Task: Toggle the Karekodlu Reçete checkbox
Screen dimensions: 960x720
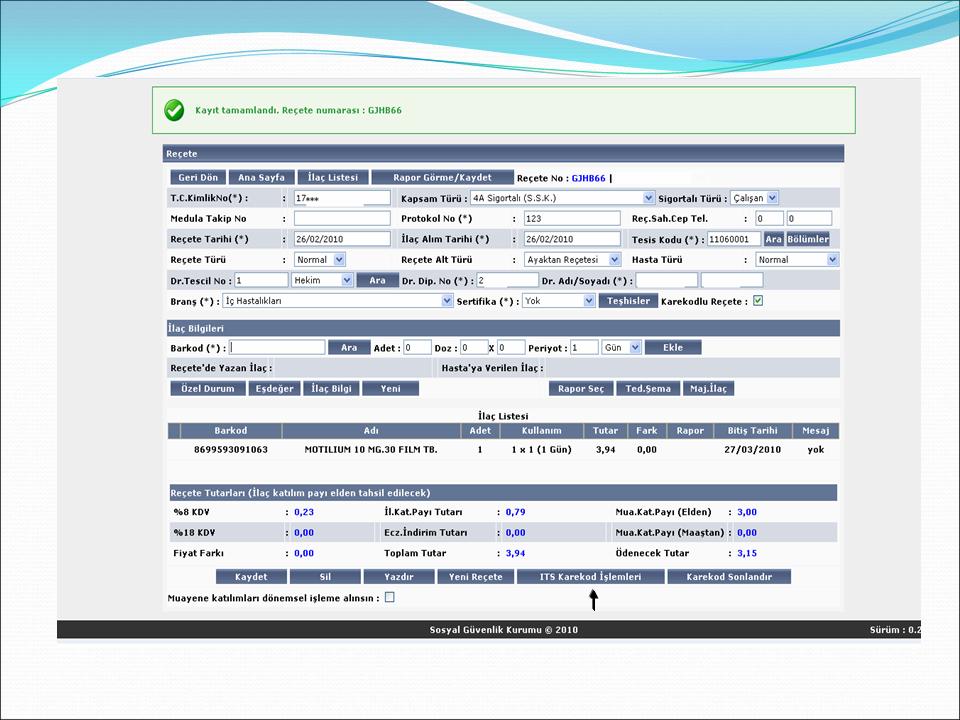Action: point(758,300)
